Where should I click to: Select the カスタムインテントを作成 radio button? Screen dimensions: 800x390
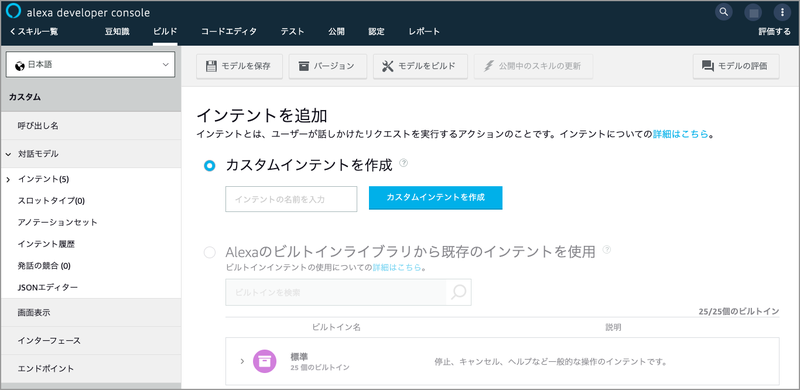pos(209,166)
